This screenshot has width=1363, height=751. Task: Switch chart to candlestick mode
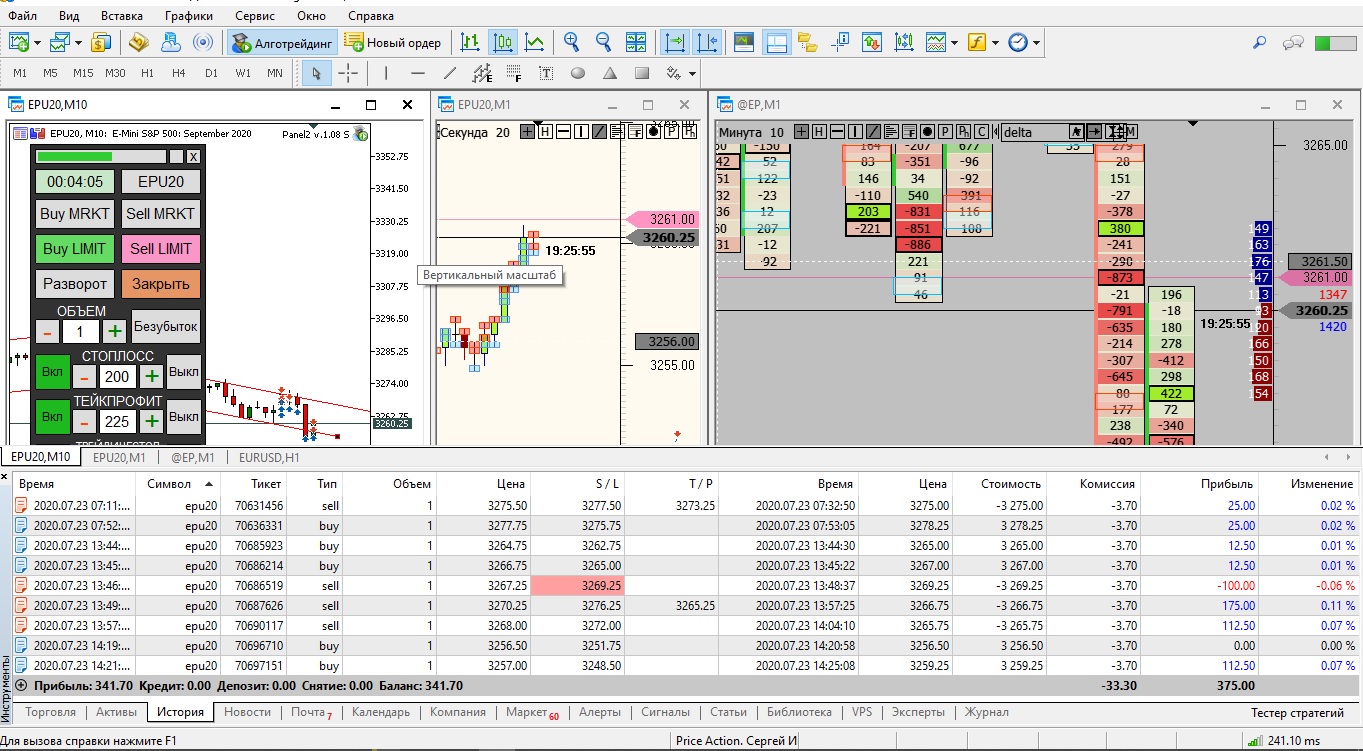pyautogui.click(x=503, y=42)
